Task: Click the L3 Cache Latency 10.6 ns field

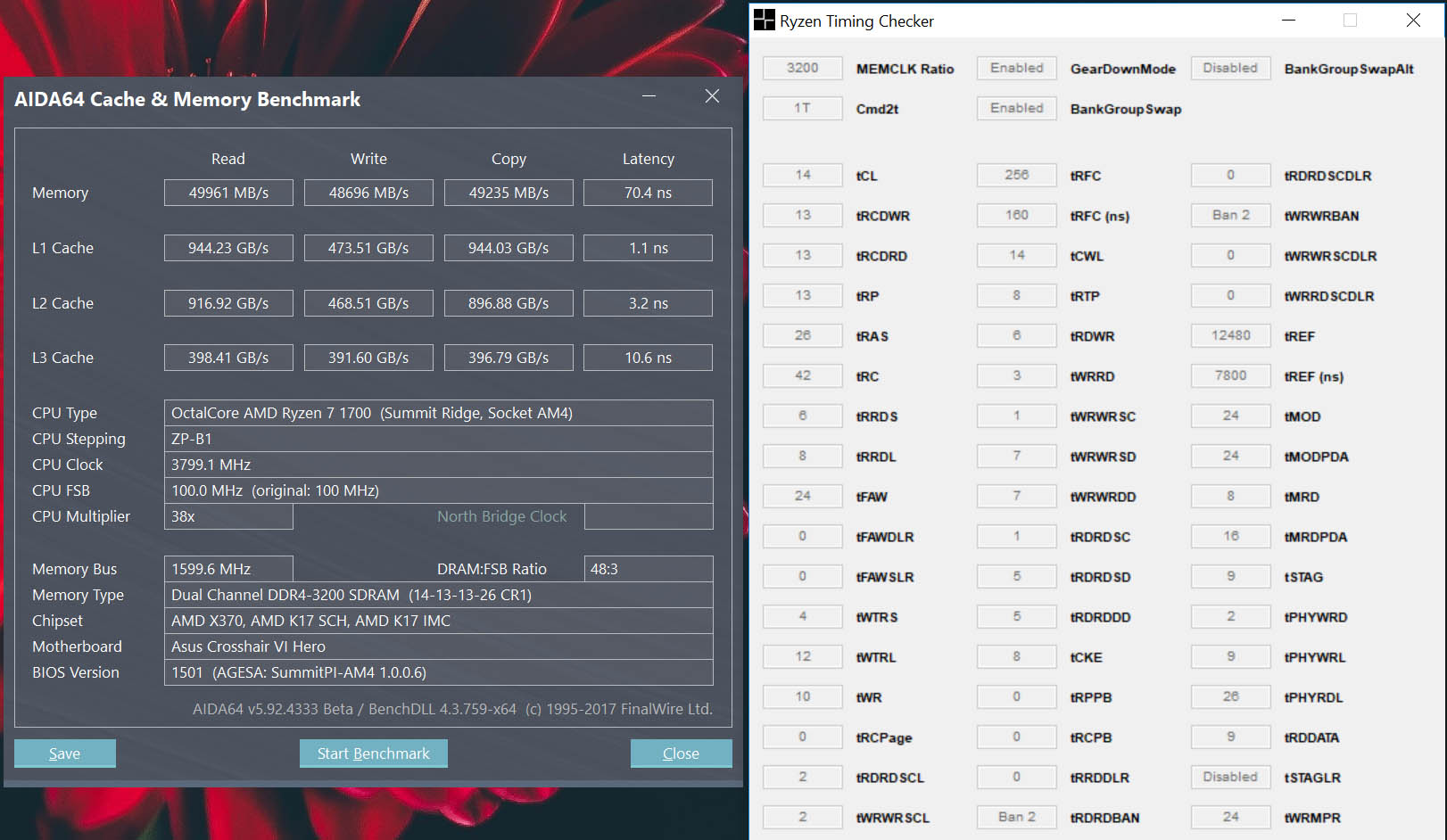Action: [648, 358]
